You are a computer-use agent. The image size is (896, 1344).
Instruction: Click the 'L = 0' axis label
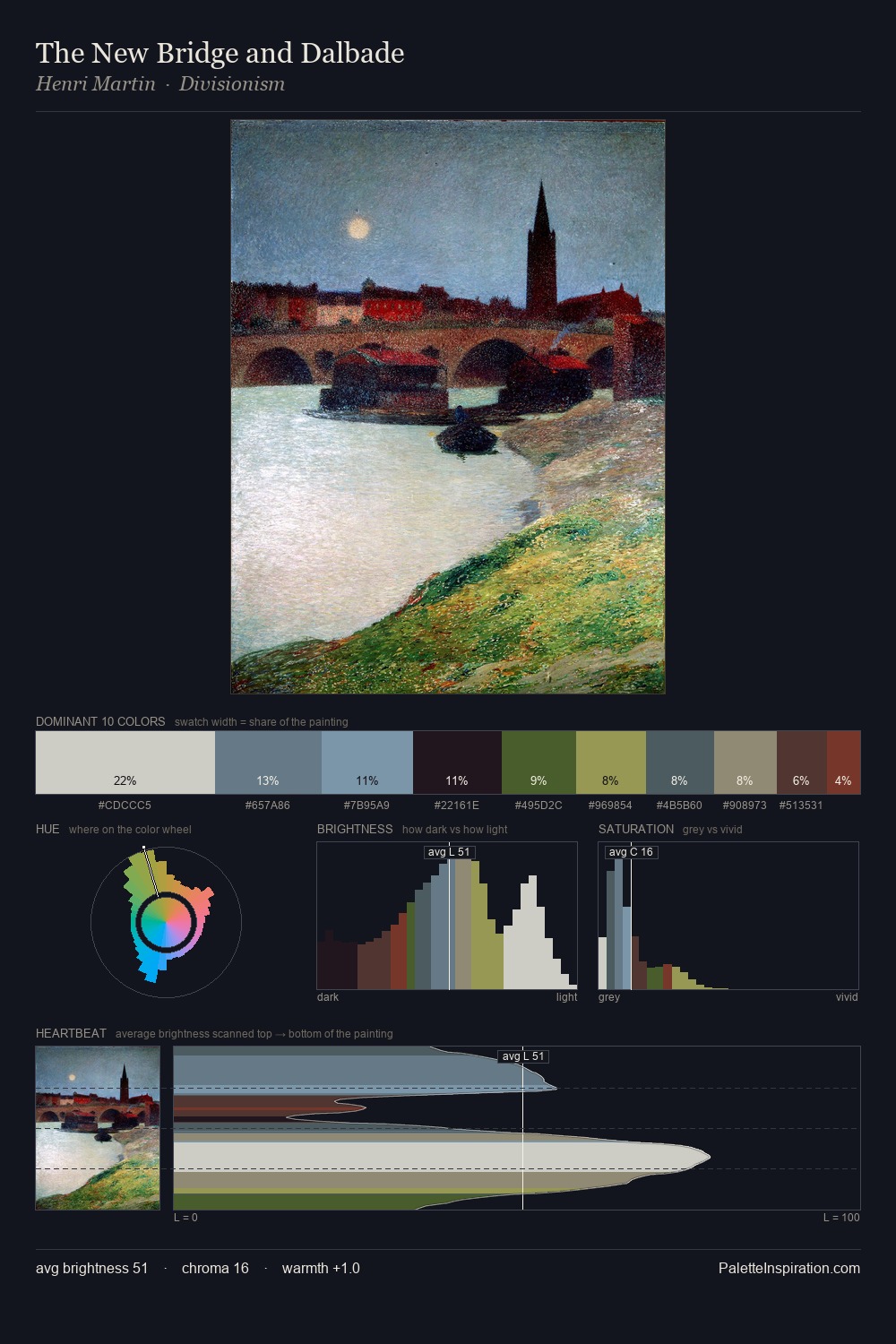click(x=185, y=1218)
